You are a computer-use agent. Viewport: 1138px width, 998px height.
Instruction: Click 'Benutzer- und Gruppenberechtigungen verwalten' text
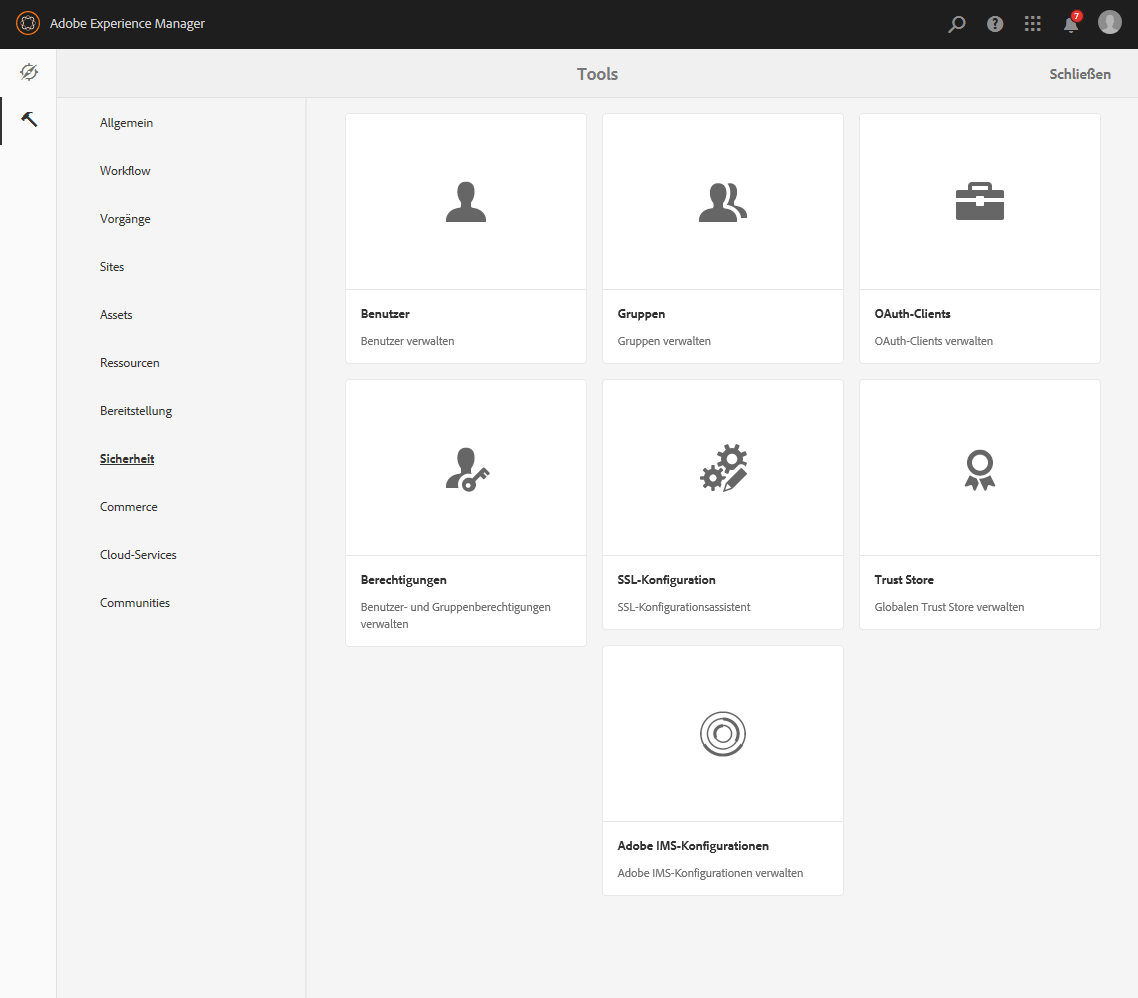pyautogui.click(x=455, y=615)
